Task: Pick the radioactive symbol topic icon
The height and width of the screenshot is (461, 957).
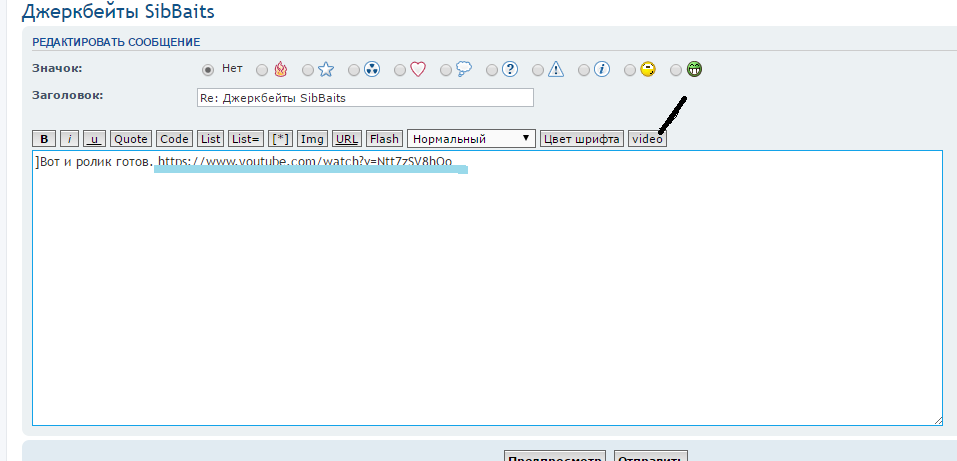Action: pos(354,70)
